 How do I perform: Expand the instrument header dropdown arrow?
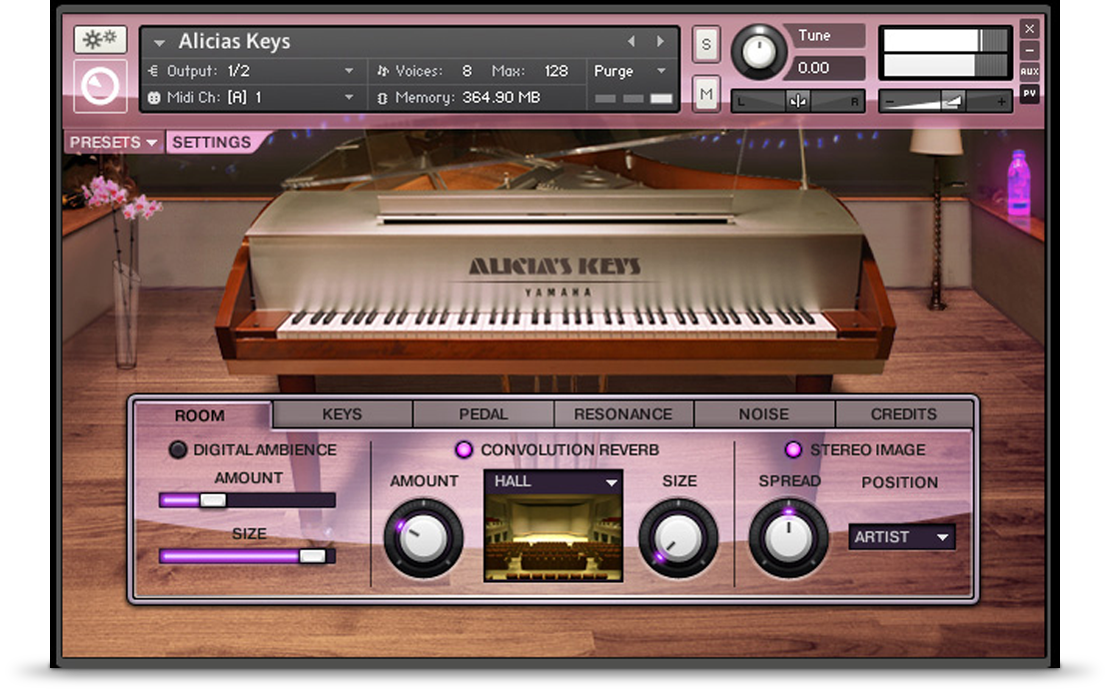tap(159, 42)
